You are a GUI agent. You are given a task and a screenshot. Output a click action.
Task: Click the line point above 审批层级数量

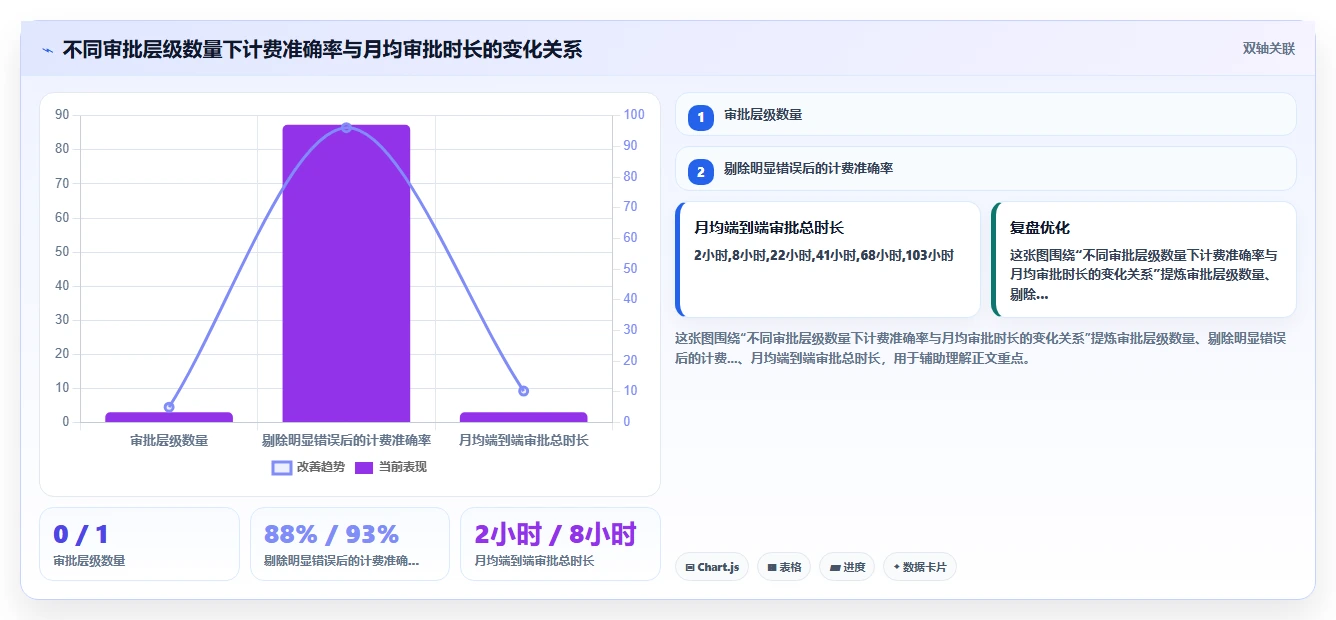click(169, 407)
